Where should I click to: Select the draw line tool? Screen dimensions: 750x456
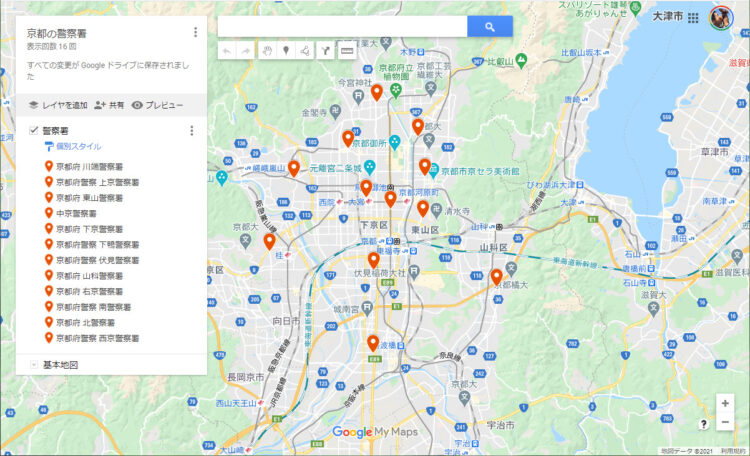pos(305,51)
